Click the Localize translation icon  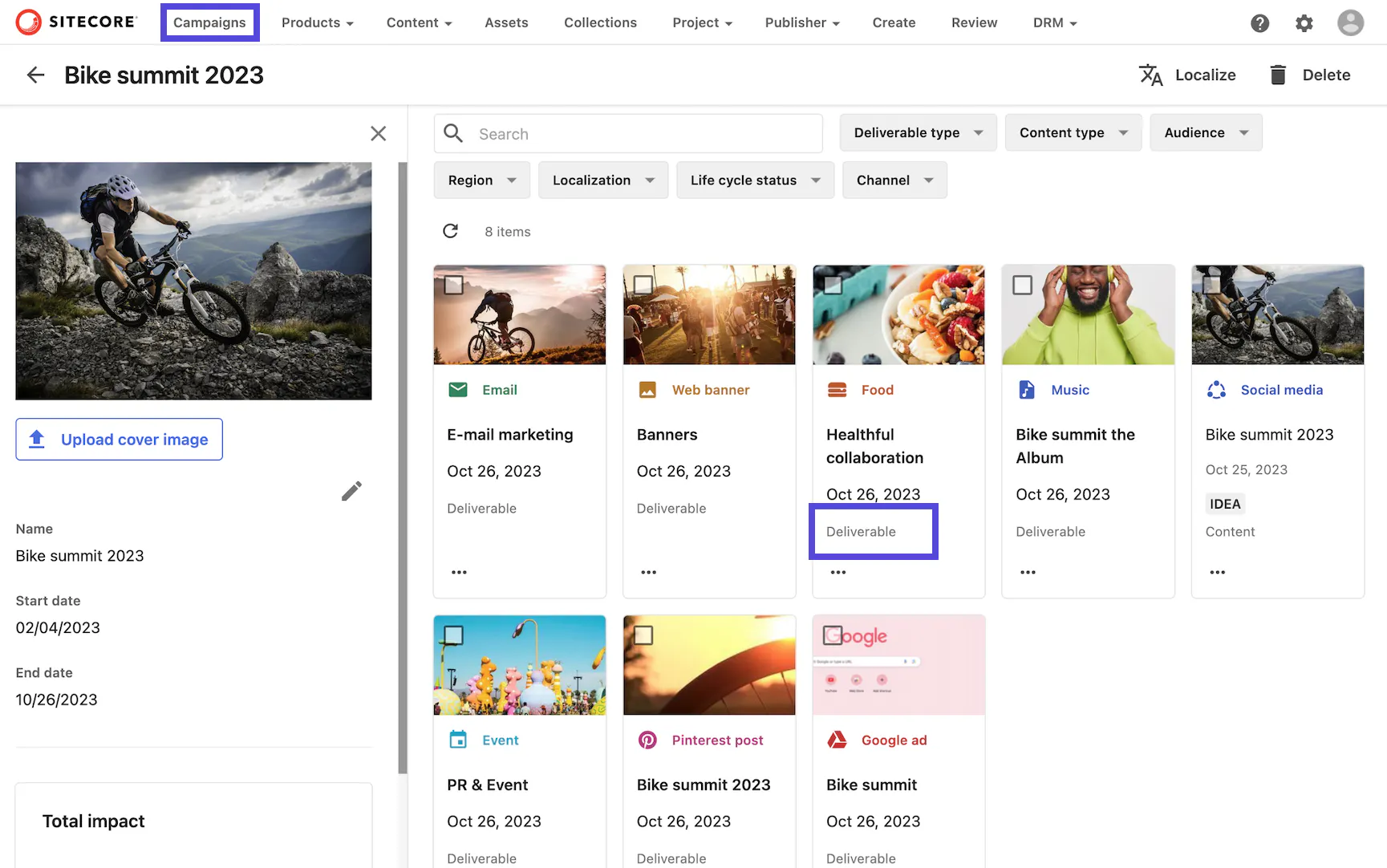click(x=1151, y=75)
